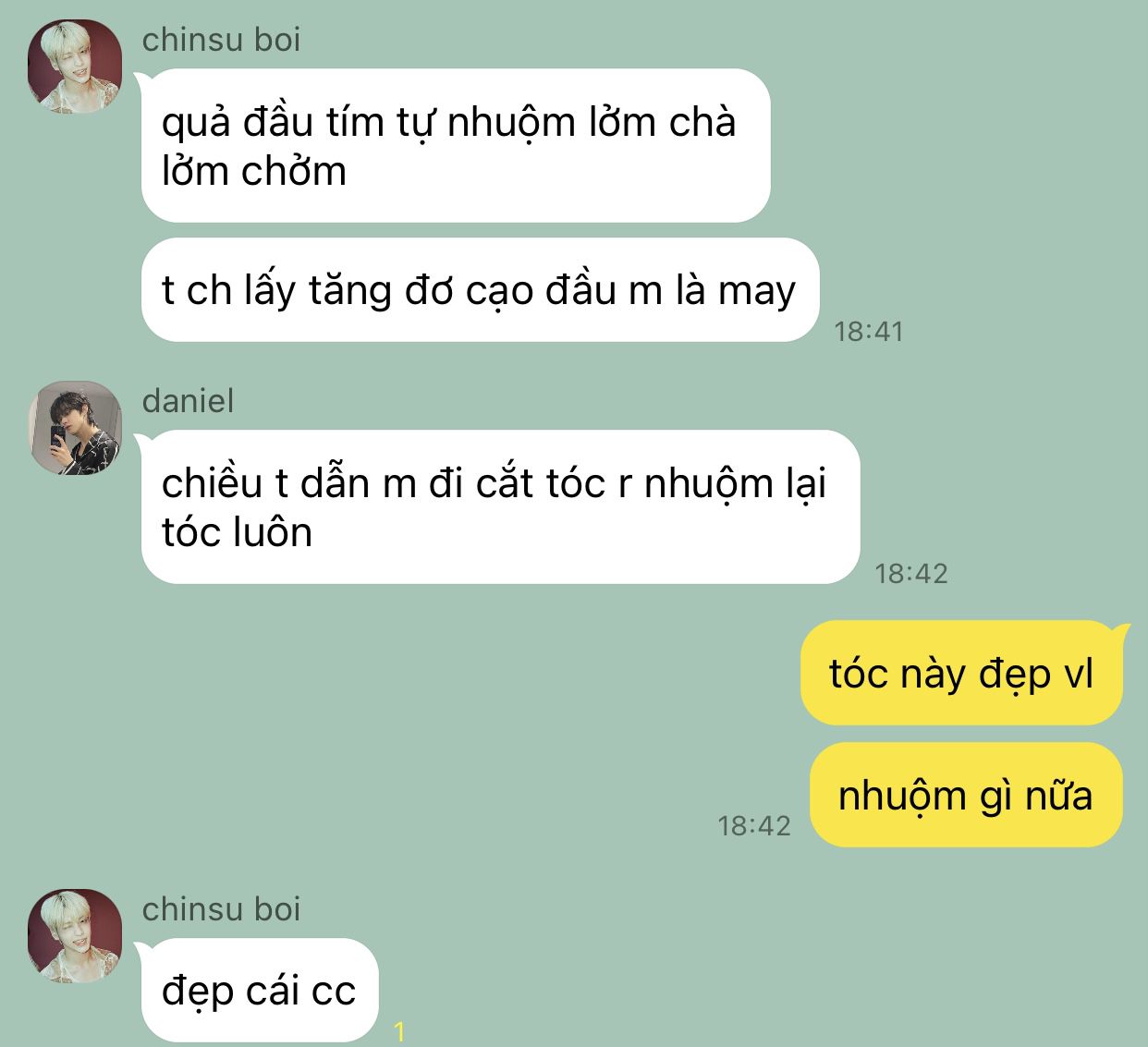Tap daniel's 'chiều t dẫn m đi cắt tóc' message
The width and height of the screenshot is (1148, 1047).
pyautogui.click(x=500, y=507)
